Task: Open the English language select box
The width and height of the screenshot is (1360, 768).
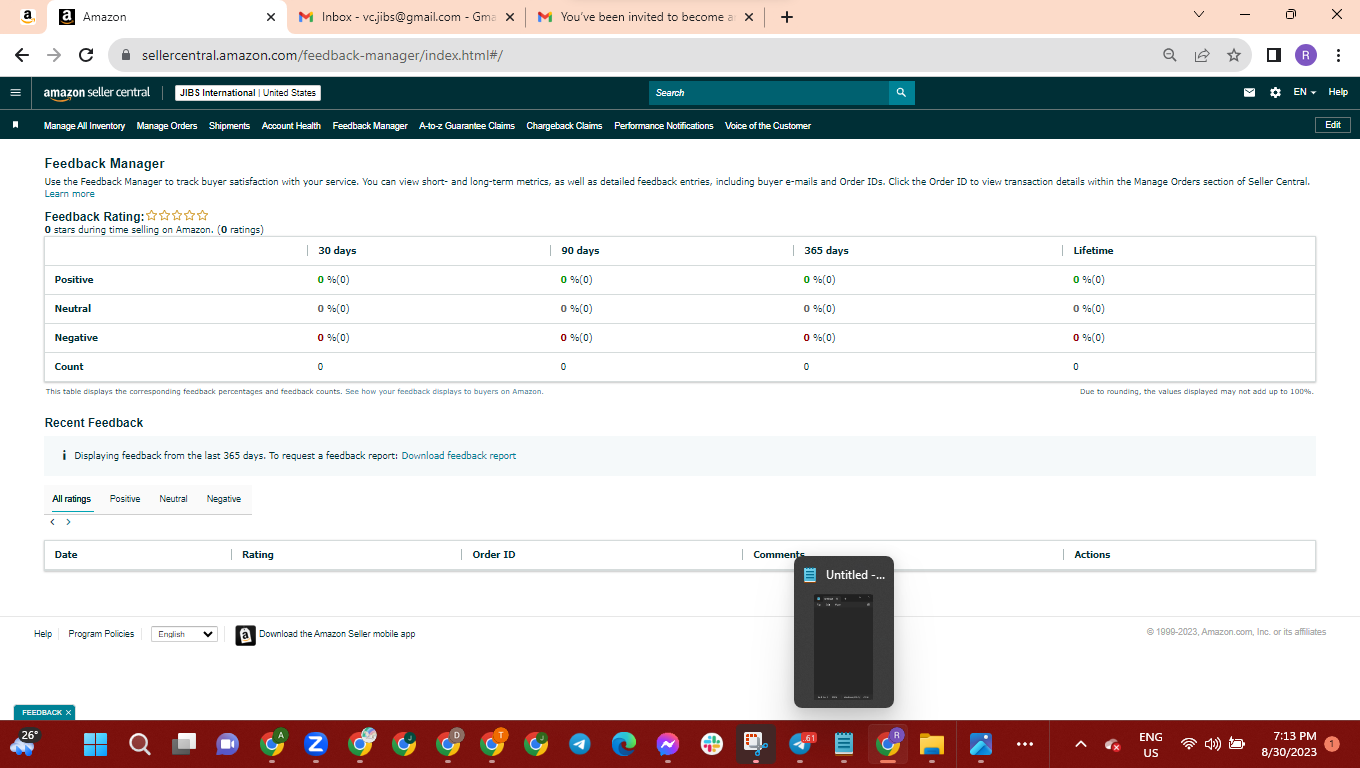Action: coord(184,634)
